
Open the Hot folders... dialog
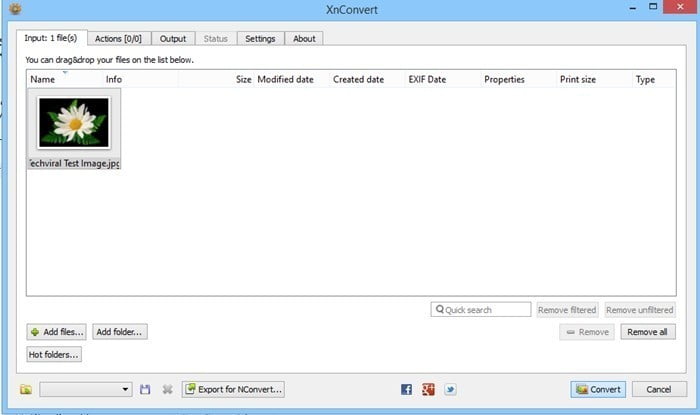(x=55, y=354)
